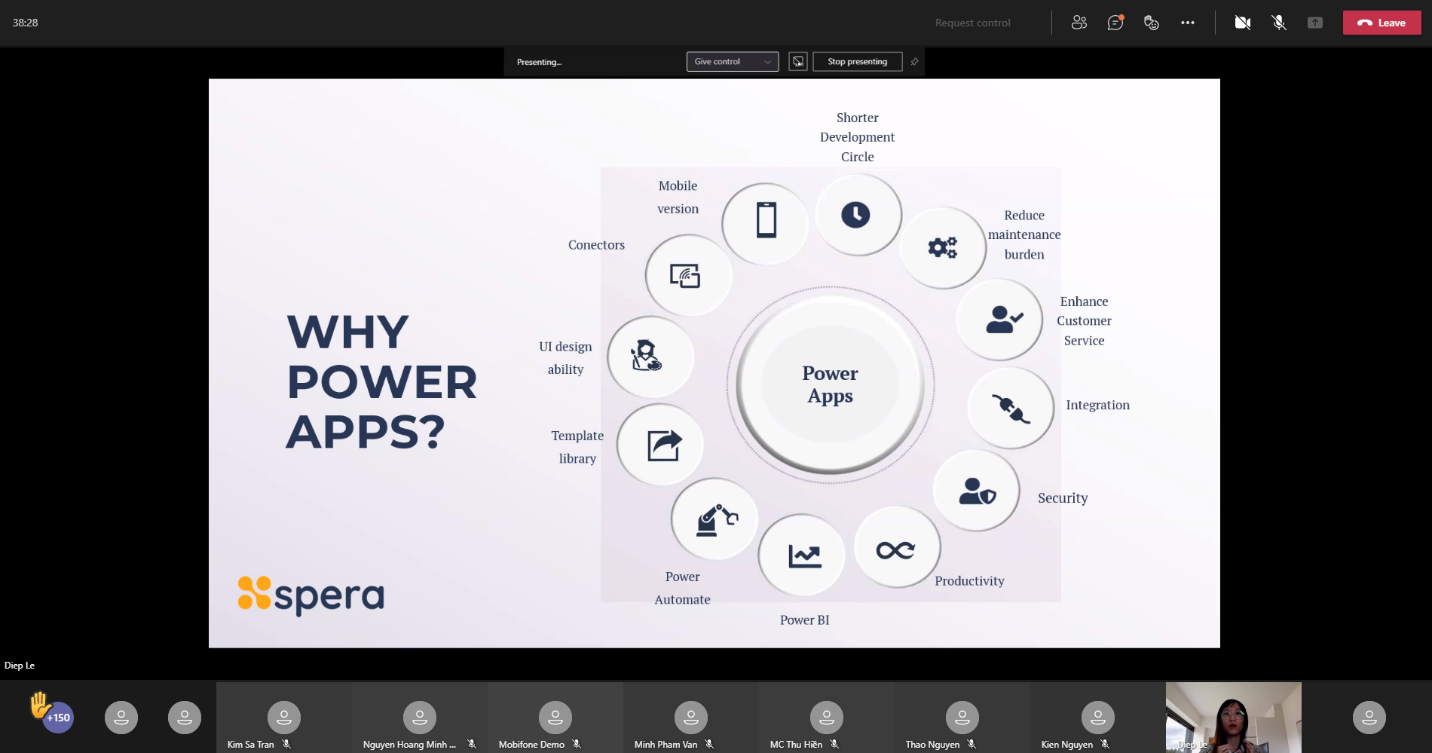Turn on the camera

click(1243, 22)
